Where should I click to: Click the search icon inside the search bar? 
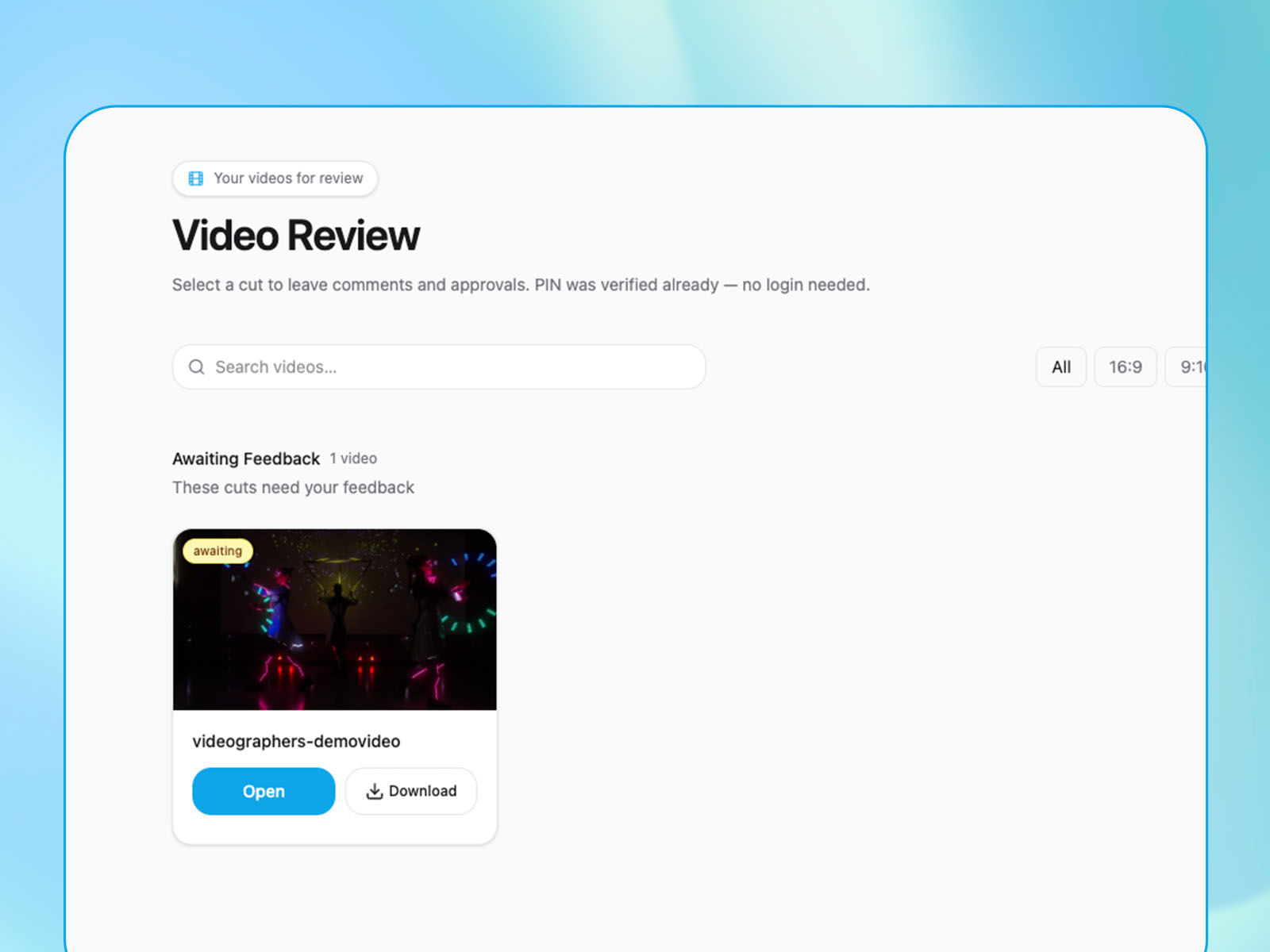(196, 367)
